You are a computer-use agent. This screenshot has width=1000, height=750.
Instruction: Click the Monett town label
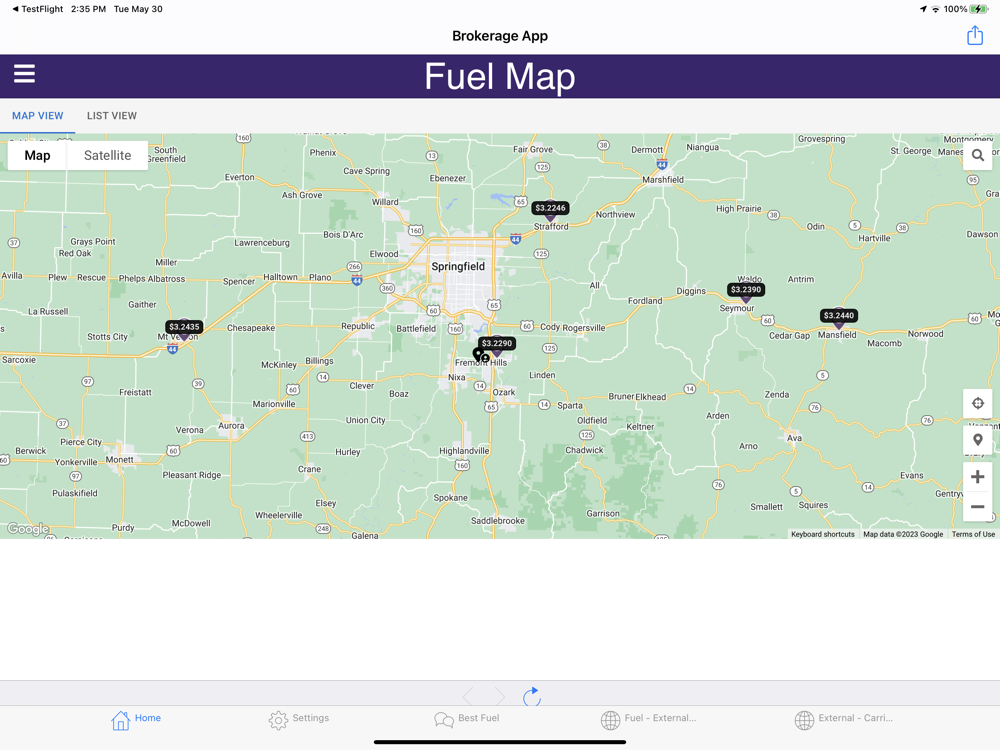(x=119, y=460)
